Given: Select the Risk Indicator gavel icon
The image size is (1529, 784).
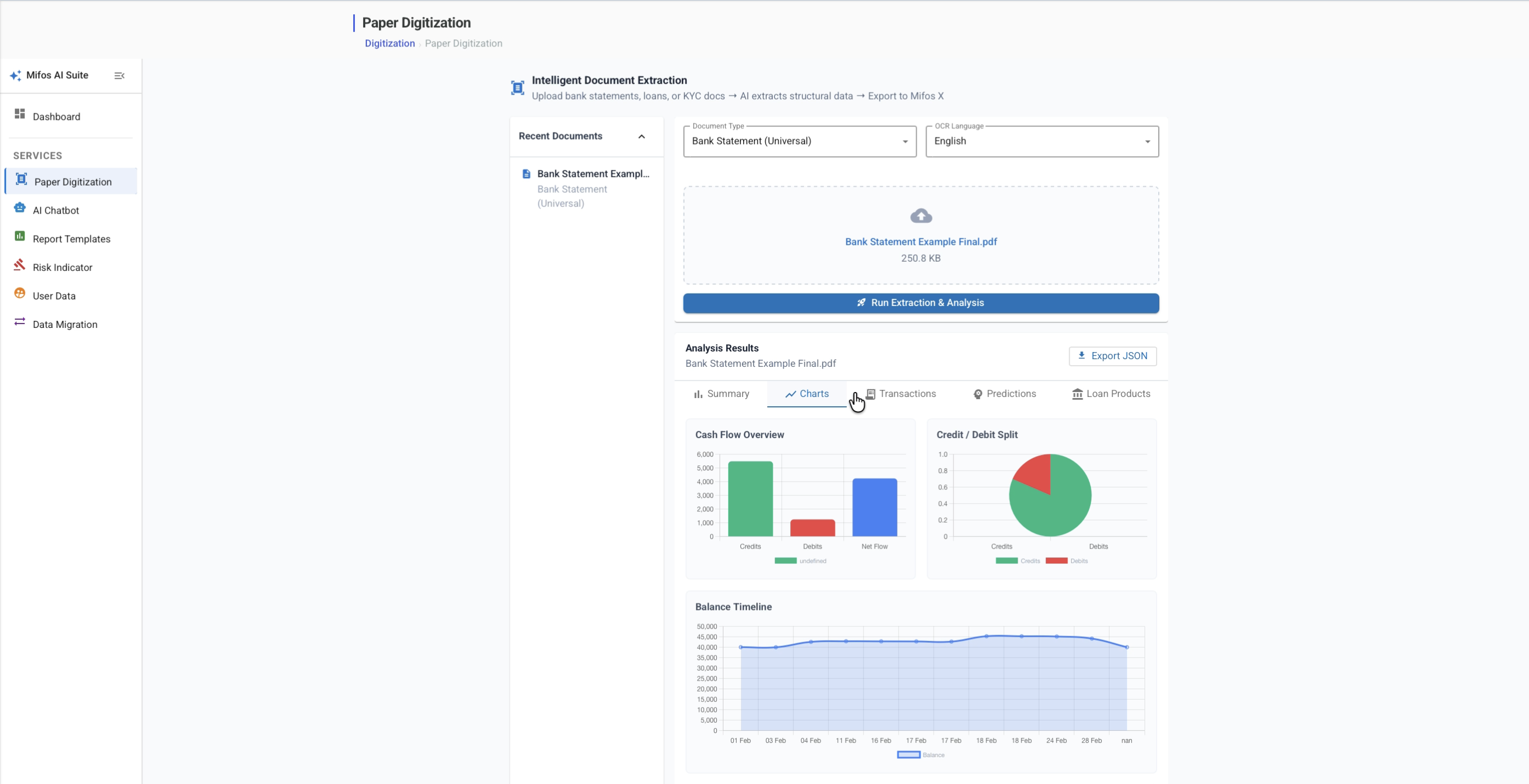Looking at the screenshot, I should pos(20,264).
